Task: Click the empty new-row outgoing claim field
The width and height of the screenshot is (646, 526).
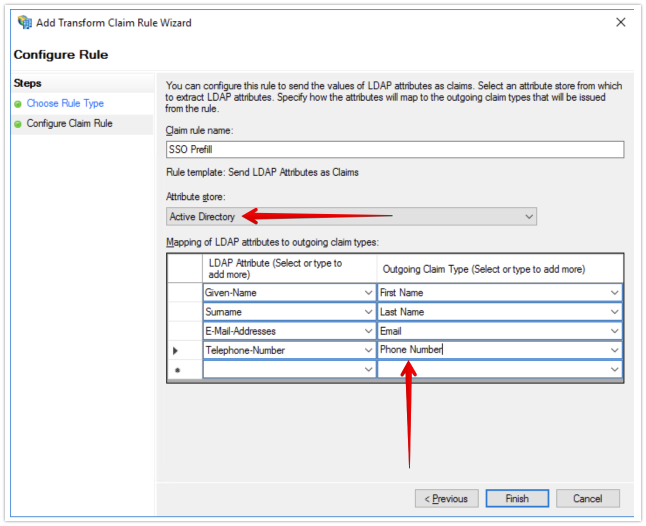Action: 490,369
